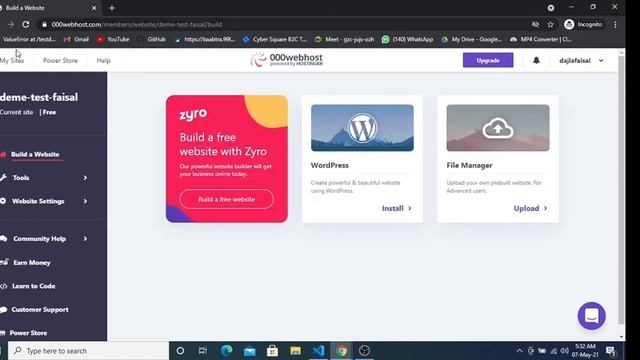Launch Microsoft Edge from the taskbar
This screenshot has width=640, height=360.
(x=227, y=351)
